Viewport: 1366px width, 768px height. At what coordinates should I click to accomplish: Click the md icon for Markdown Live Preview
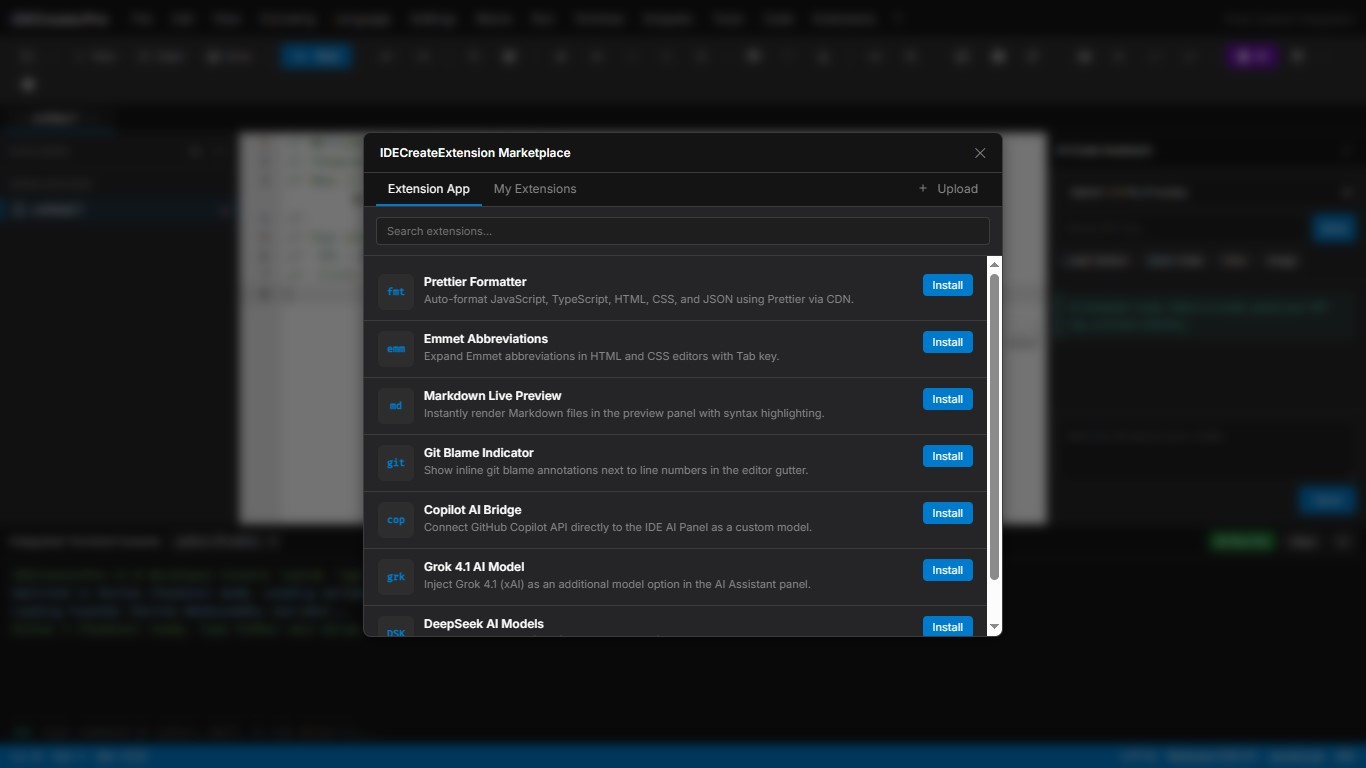(x=396, y=406)
